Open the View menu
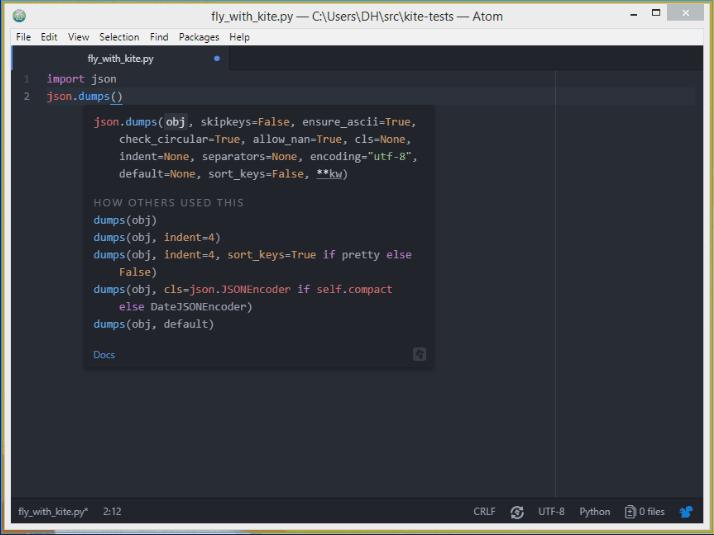This screenshot has width=714, height=535. click(x=78, y=37)
